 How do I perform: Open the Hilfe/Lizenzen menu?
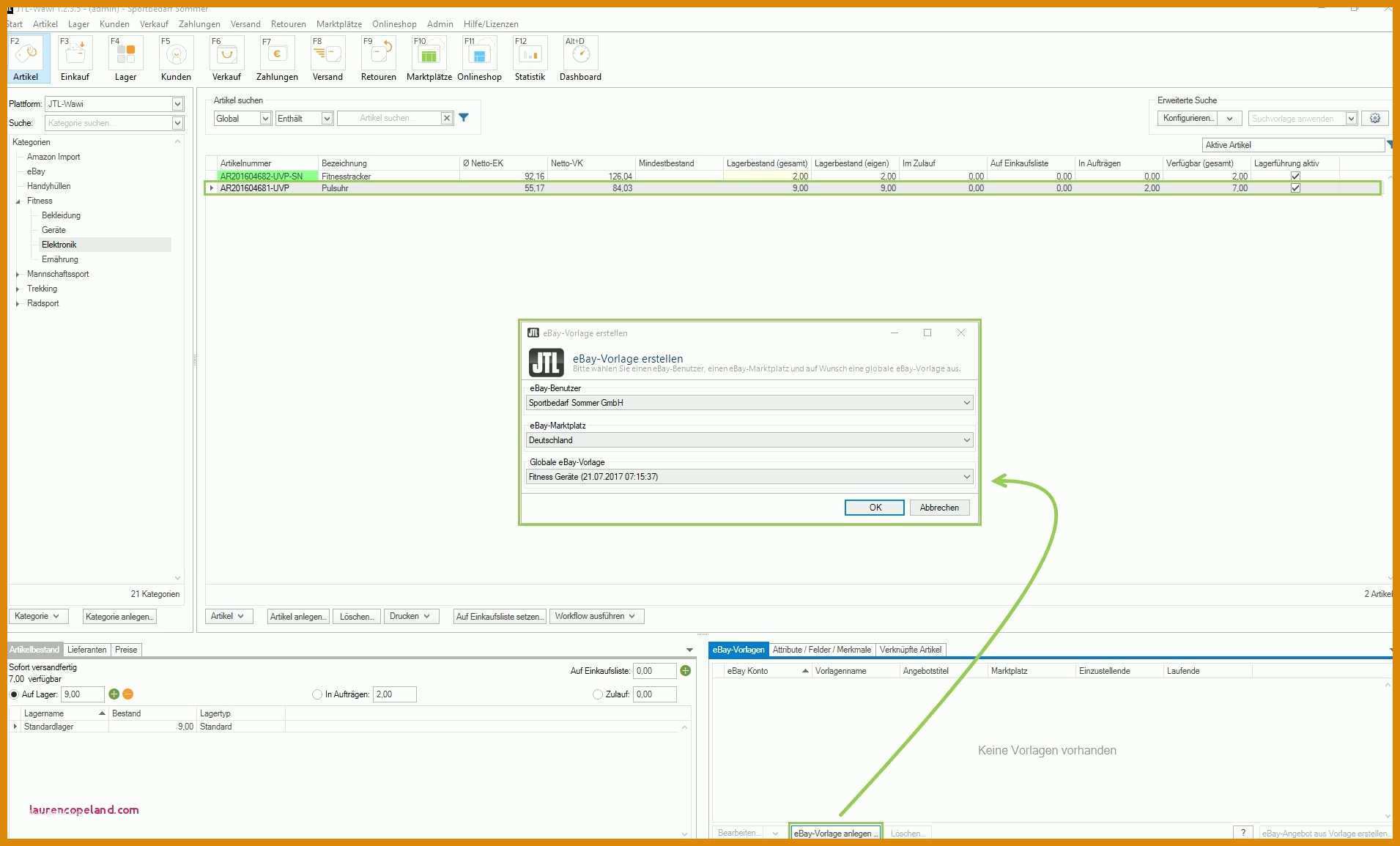click(x=491, y=24)
